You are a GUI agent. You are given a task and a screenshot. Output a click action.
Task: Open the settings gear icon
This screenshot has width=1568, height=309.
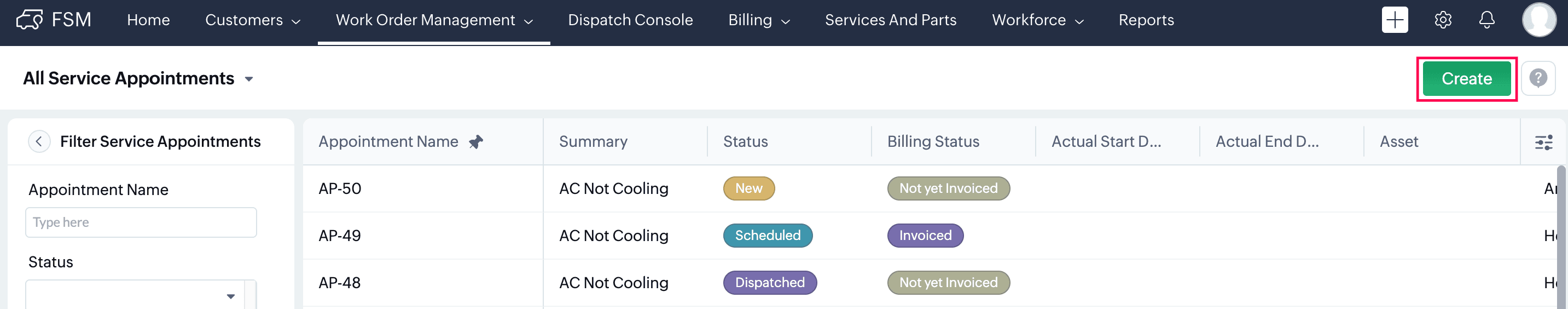[1443, 20]
